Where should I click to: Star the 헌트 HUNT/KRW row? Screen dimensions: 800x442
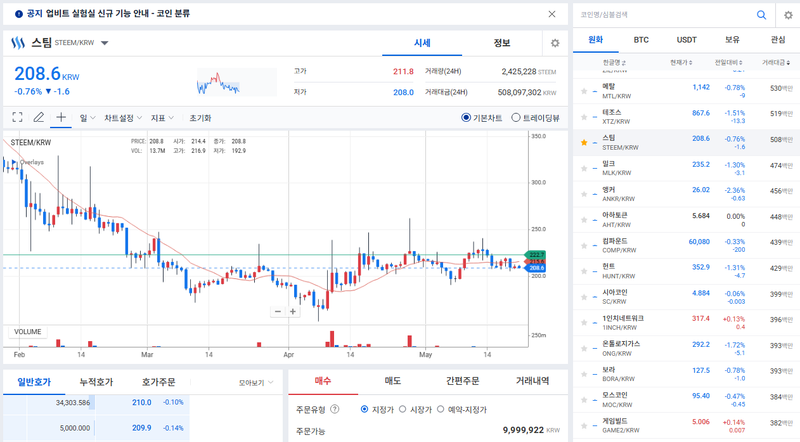click(584, 271)
